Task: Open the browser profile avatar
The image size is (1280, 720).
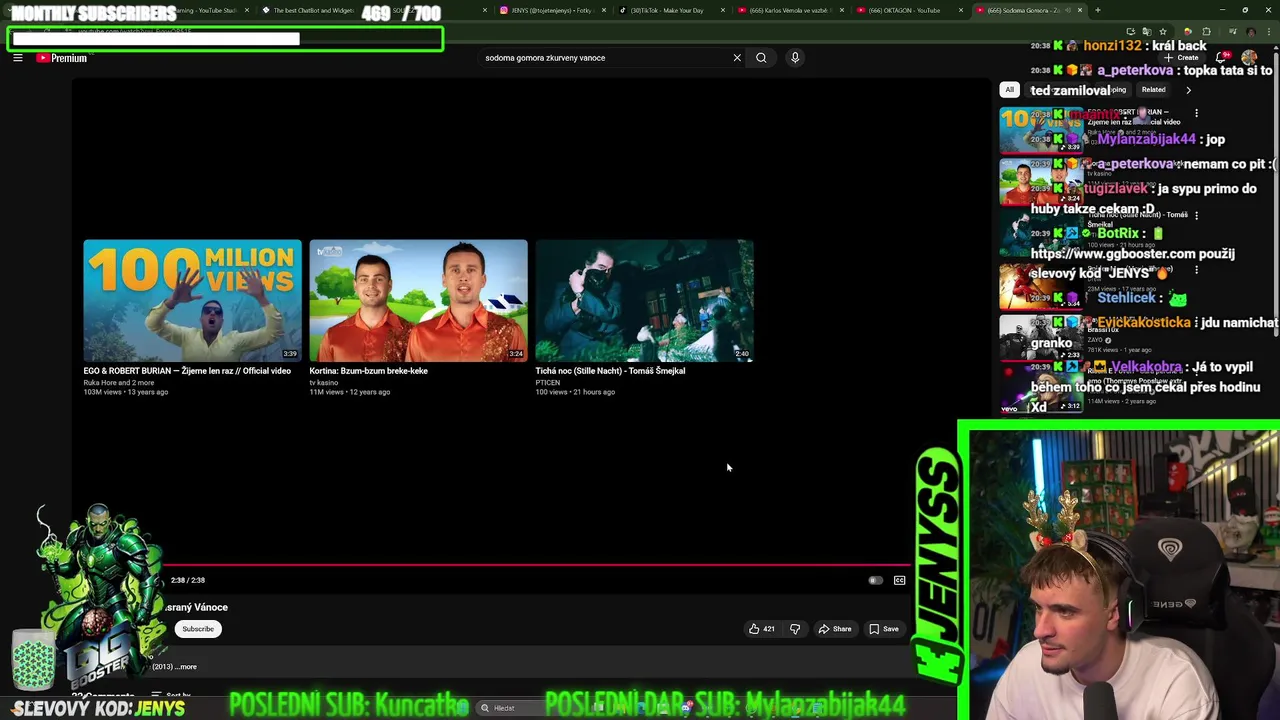Action: click(x=1250, y=32)
